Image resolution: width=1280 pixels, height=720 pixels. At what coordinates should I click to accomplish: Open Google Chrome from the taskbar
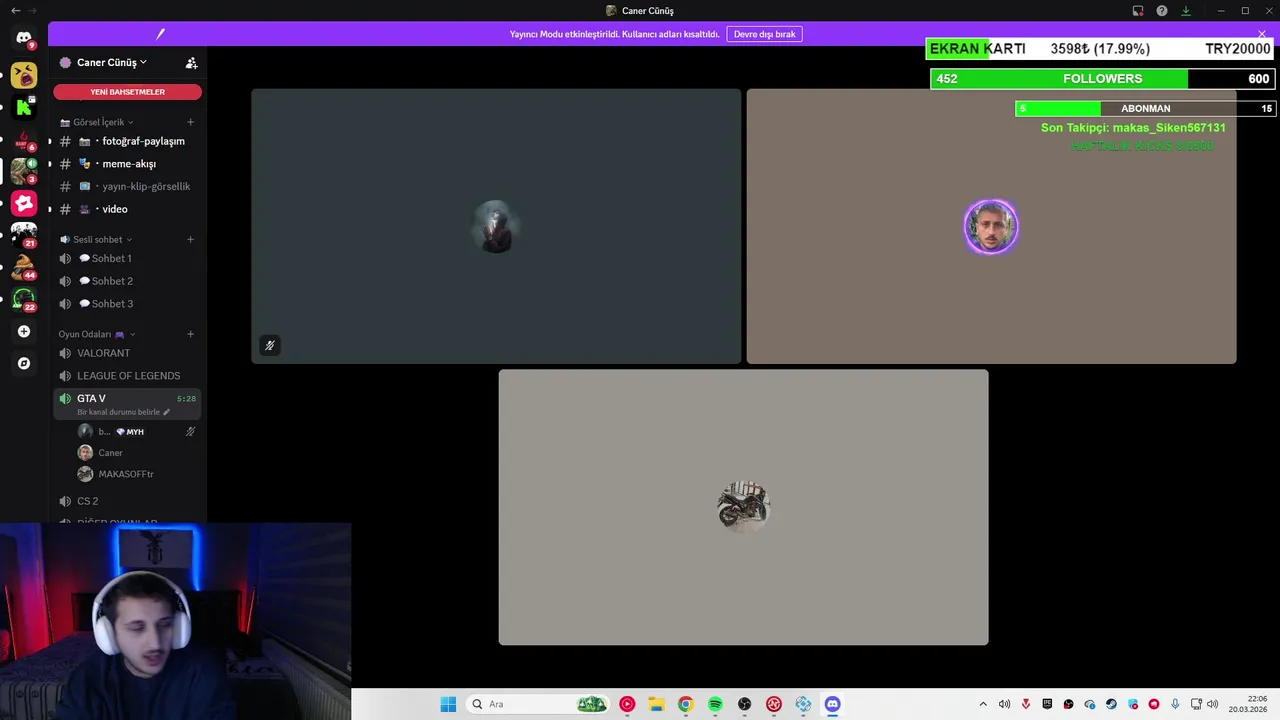click(685, 704)
